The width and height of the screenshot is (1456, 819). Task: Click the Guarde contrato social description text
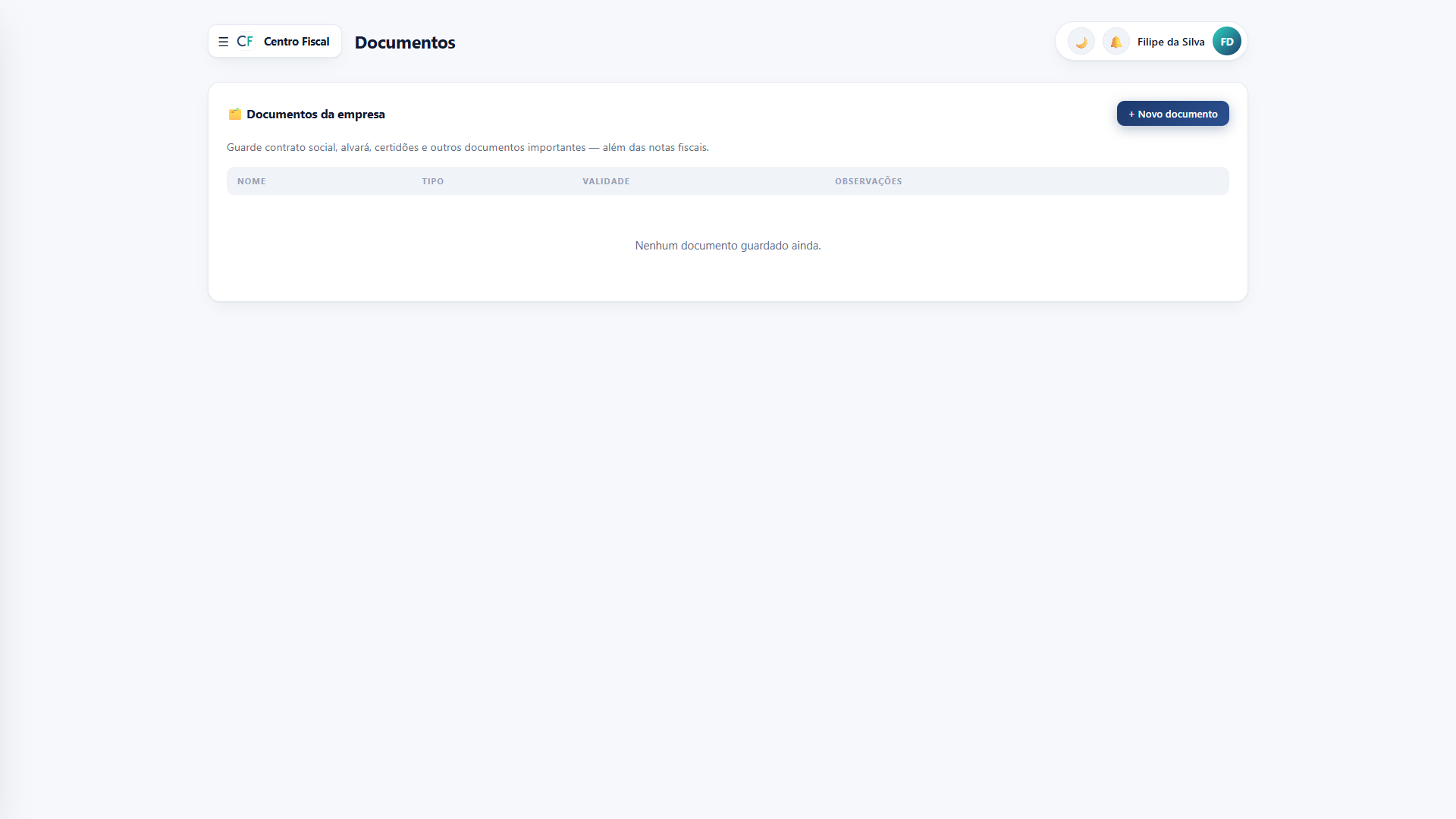pyautogui.click(x=467, y=147)
